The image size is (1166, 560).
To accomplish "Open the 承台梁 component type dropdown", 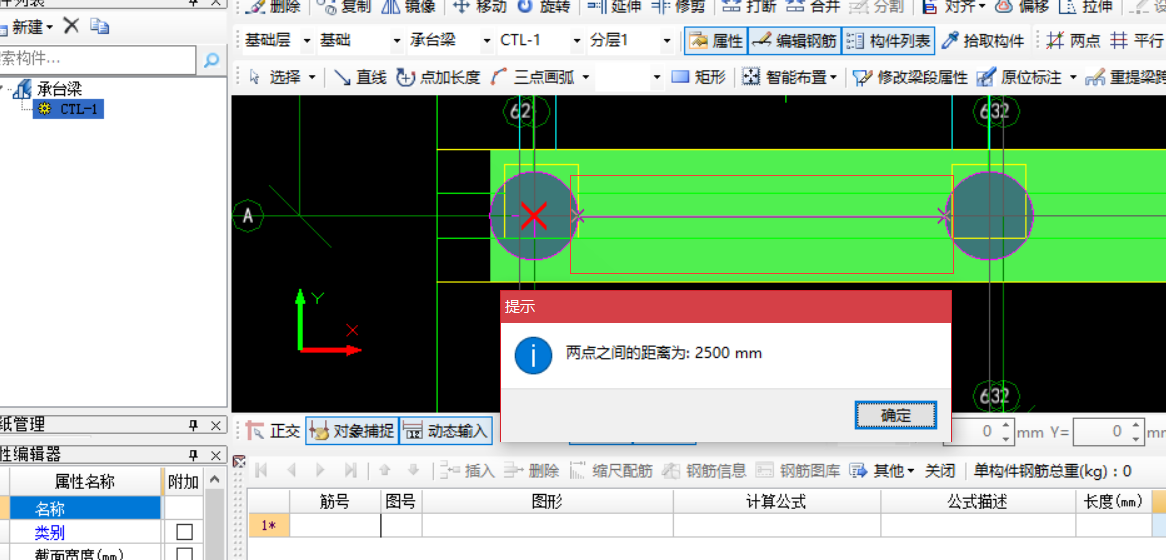I will pyautogui.click(x=487, y=41).
